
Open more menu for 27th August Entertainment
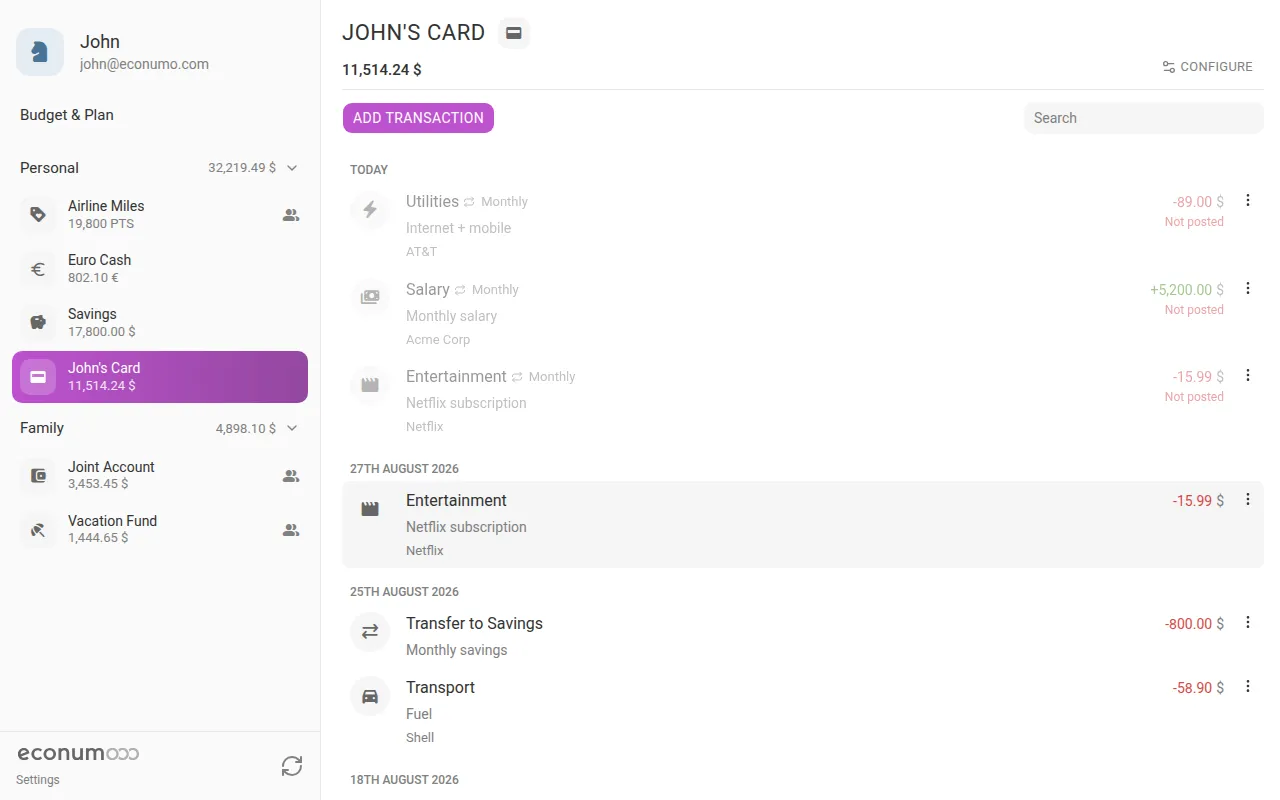[x=1247, y=499]
